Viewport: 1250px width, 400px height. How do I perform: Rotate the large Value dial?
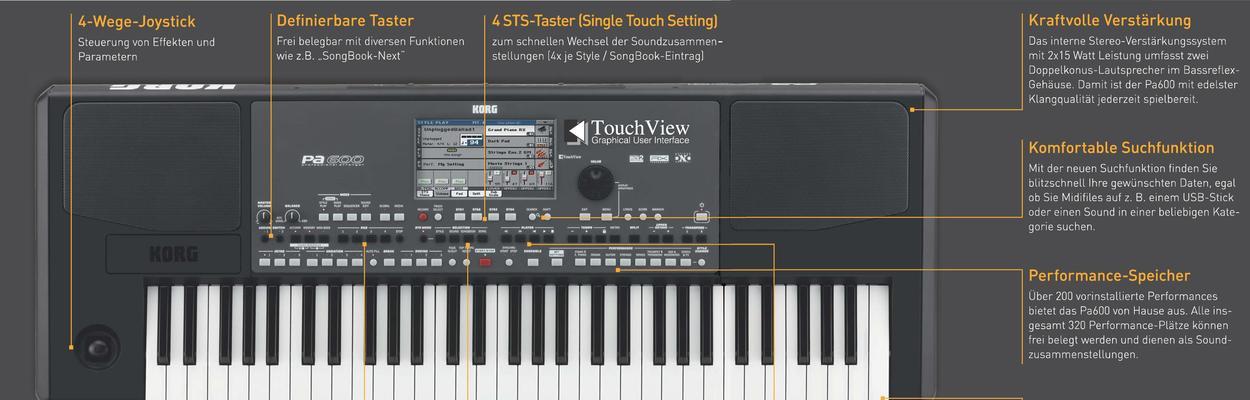click(597, 183)
